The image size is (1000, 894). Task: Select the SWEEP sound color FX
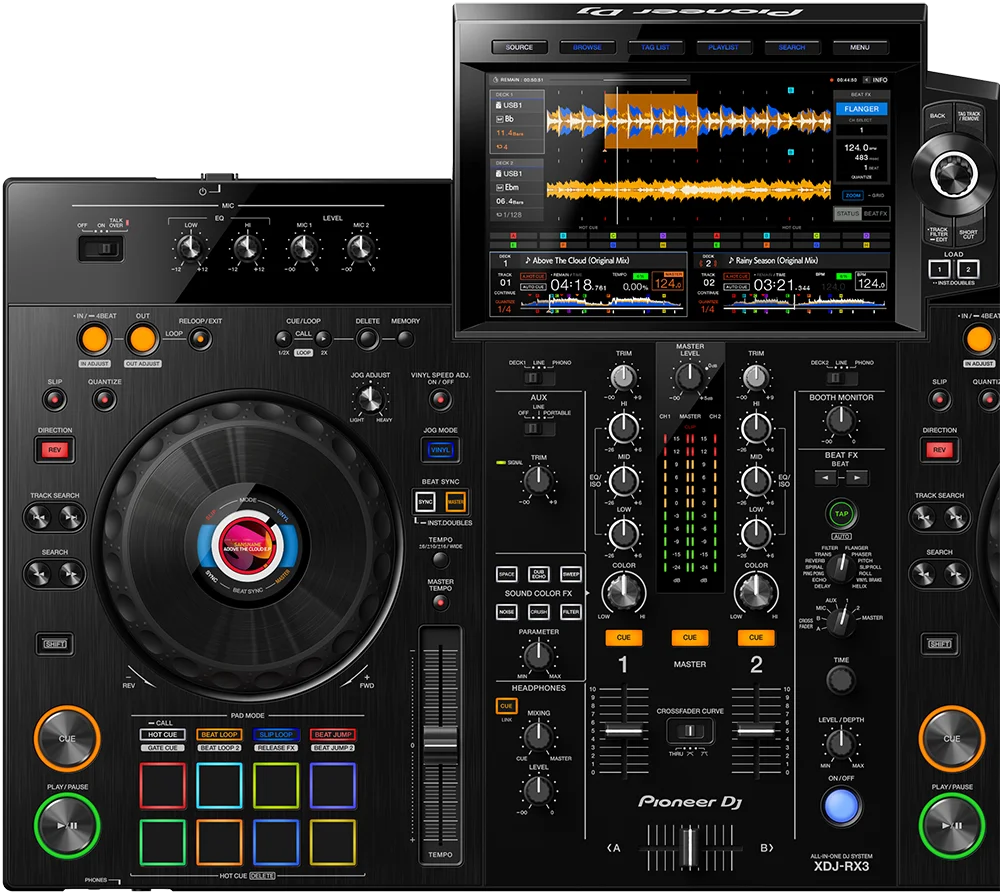click(571, 574)
